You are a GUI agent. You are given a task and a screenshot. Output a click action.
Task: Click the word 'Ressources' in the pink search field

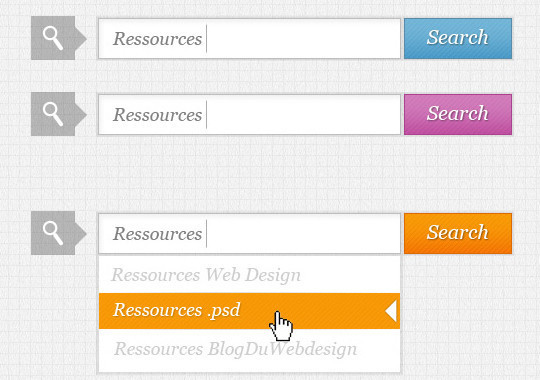coord(157,114)
